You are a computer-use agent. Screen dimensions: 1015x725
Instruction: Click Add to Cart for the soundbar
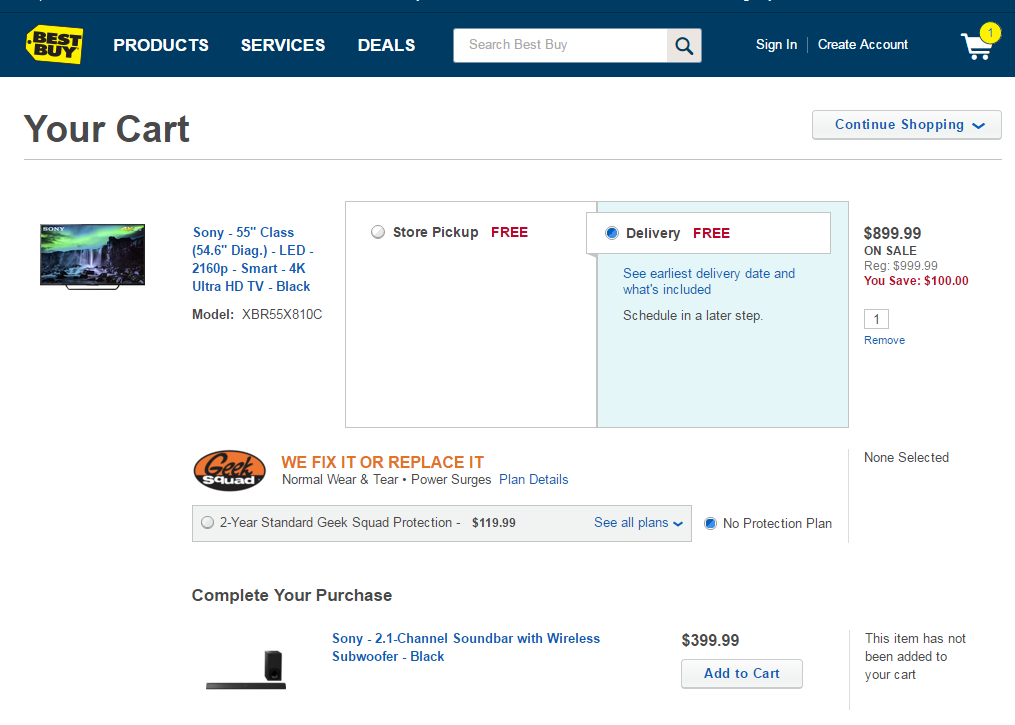(741, 673)
